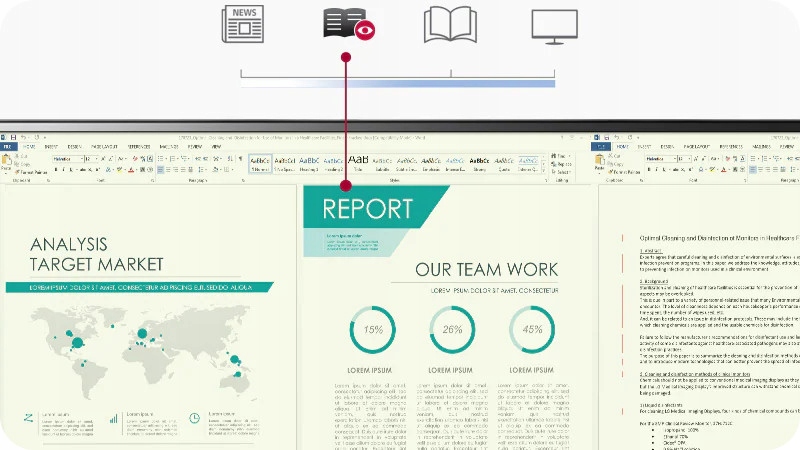Image resolution: width=800 pixels, height=450 pixels.
Task: Open the Select dropdown in Editing group
Action: [x=561, y=172]
